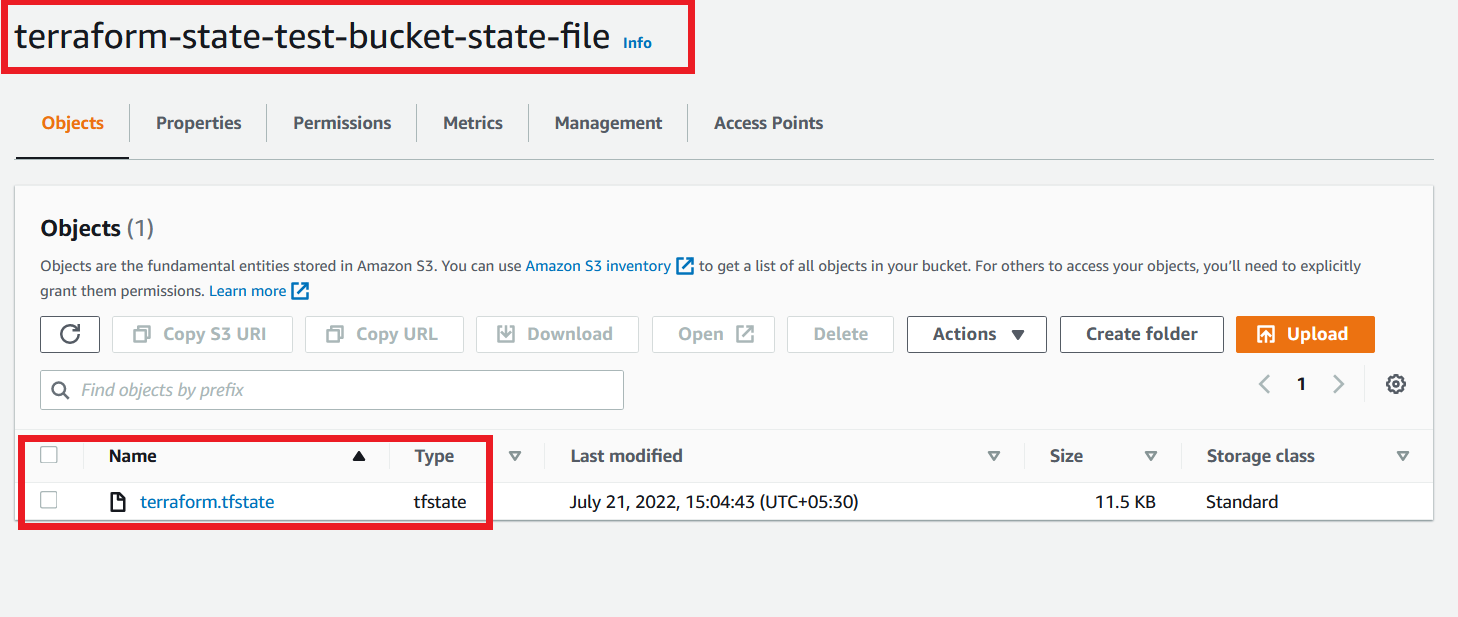Click the next page arrow
Image resolution: width=1458 pixels, height=617 pixels.
tap(1338, 384)
